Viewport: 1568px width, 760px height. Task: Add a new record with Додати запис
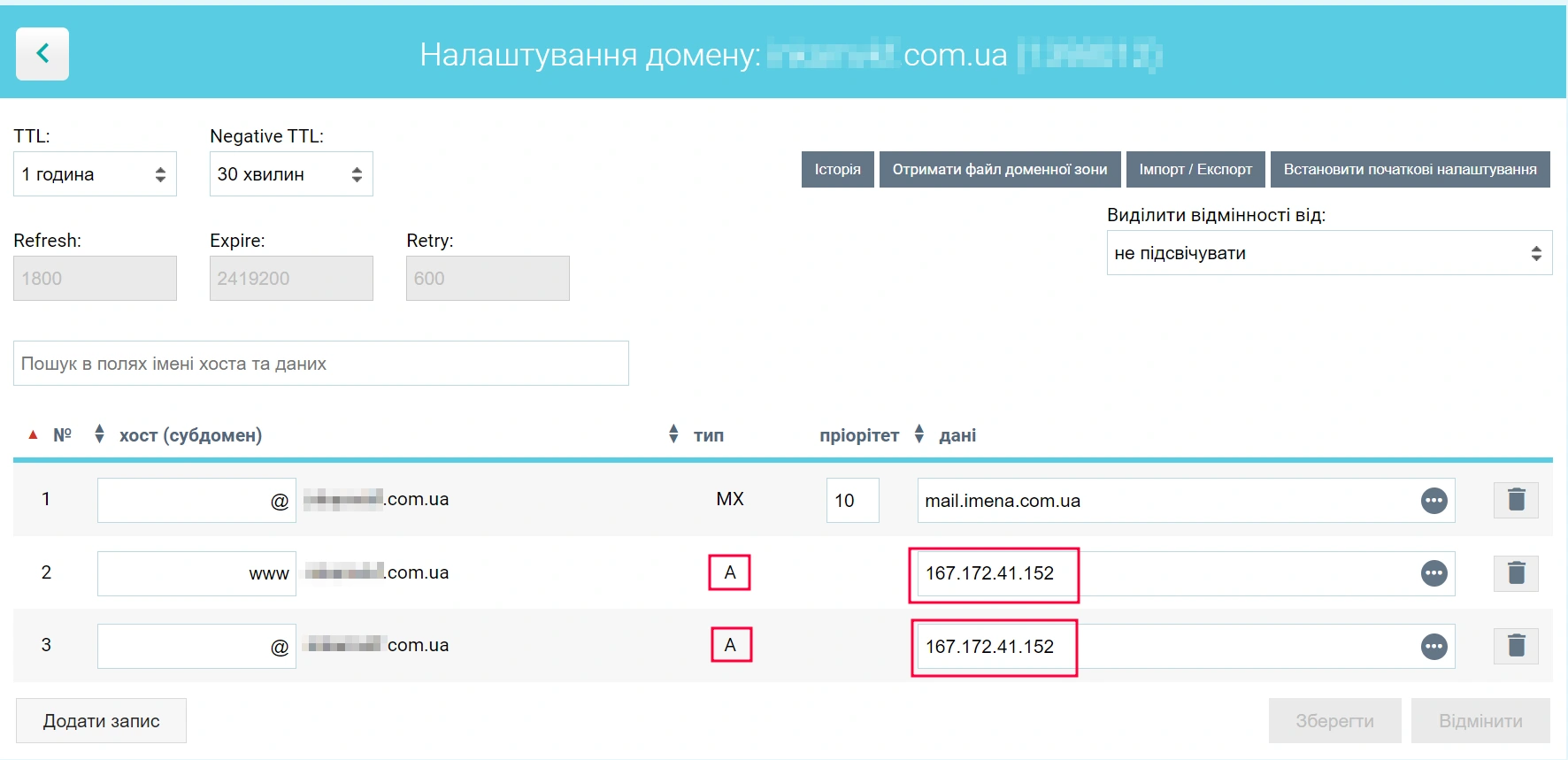[x=101, y=721]
